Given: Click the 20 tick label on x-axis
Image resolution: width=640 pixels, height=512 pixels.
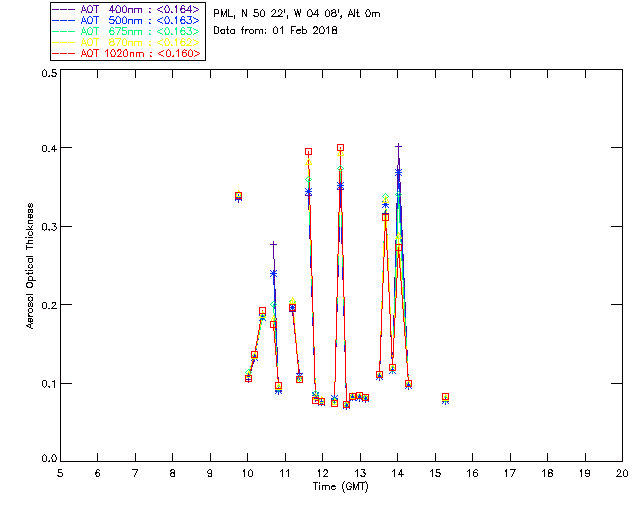Looking at the screenshot, I should pos(622,472).
